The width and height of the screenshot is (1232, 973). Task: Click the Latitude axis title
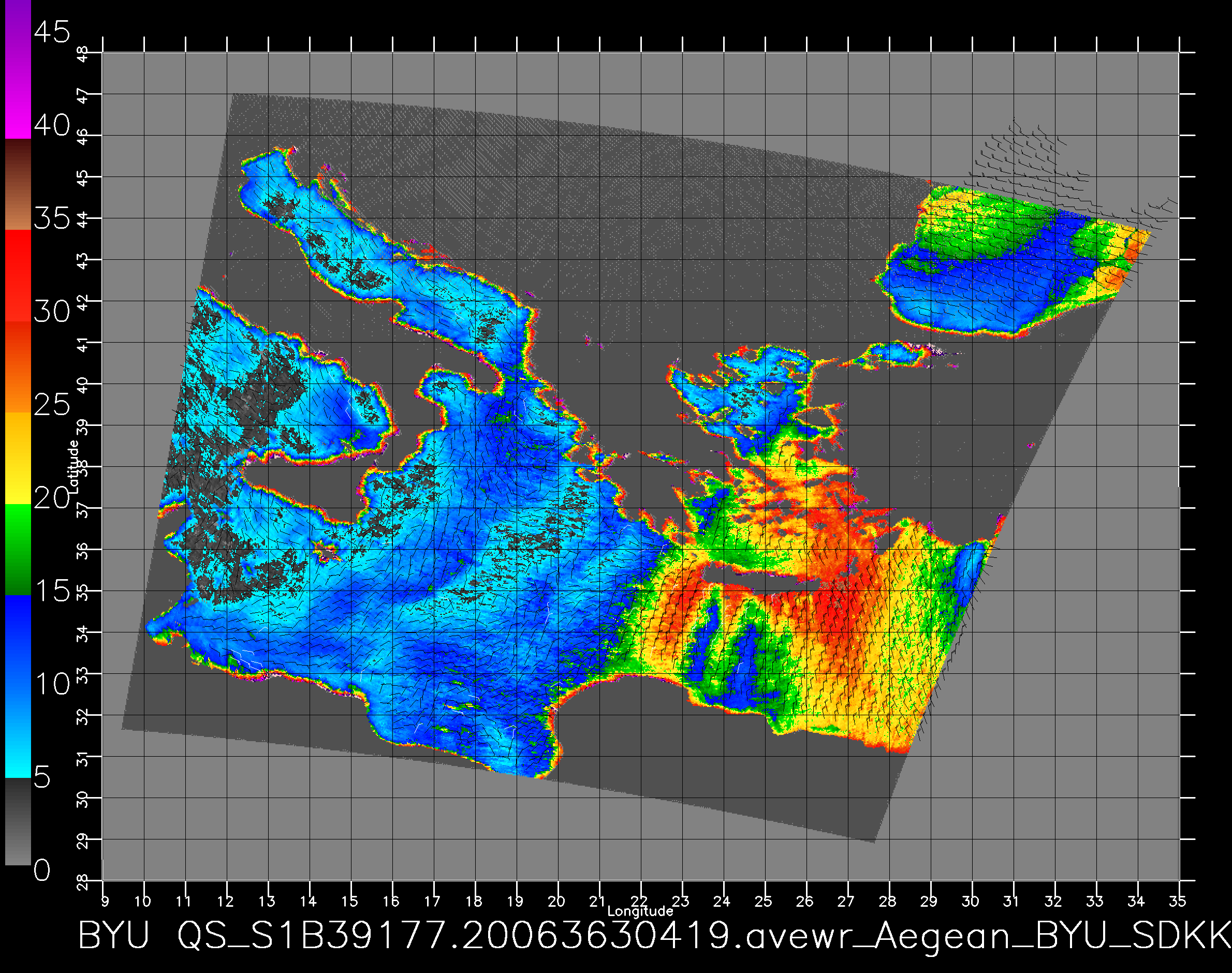74,466
